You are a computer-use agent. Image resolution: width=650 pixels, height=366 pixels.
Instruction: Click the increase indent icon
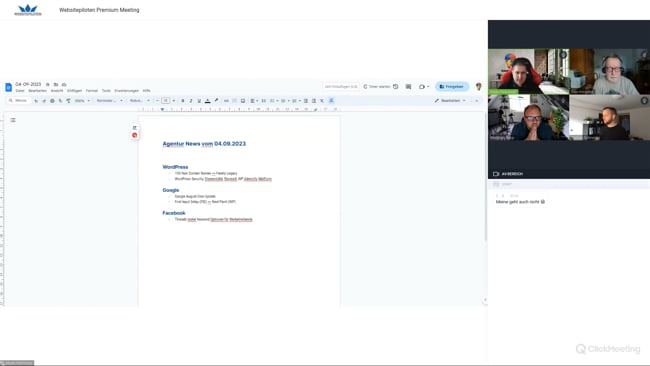pos(314,101)
